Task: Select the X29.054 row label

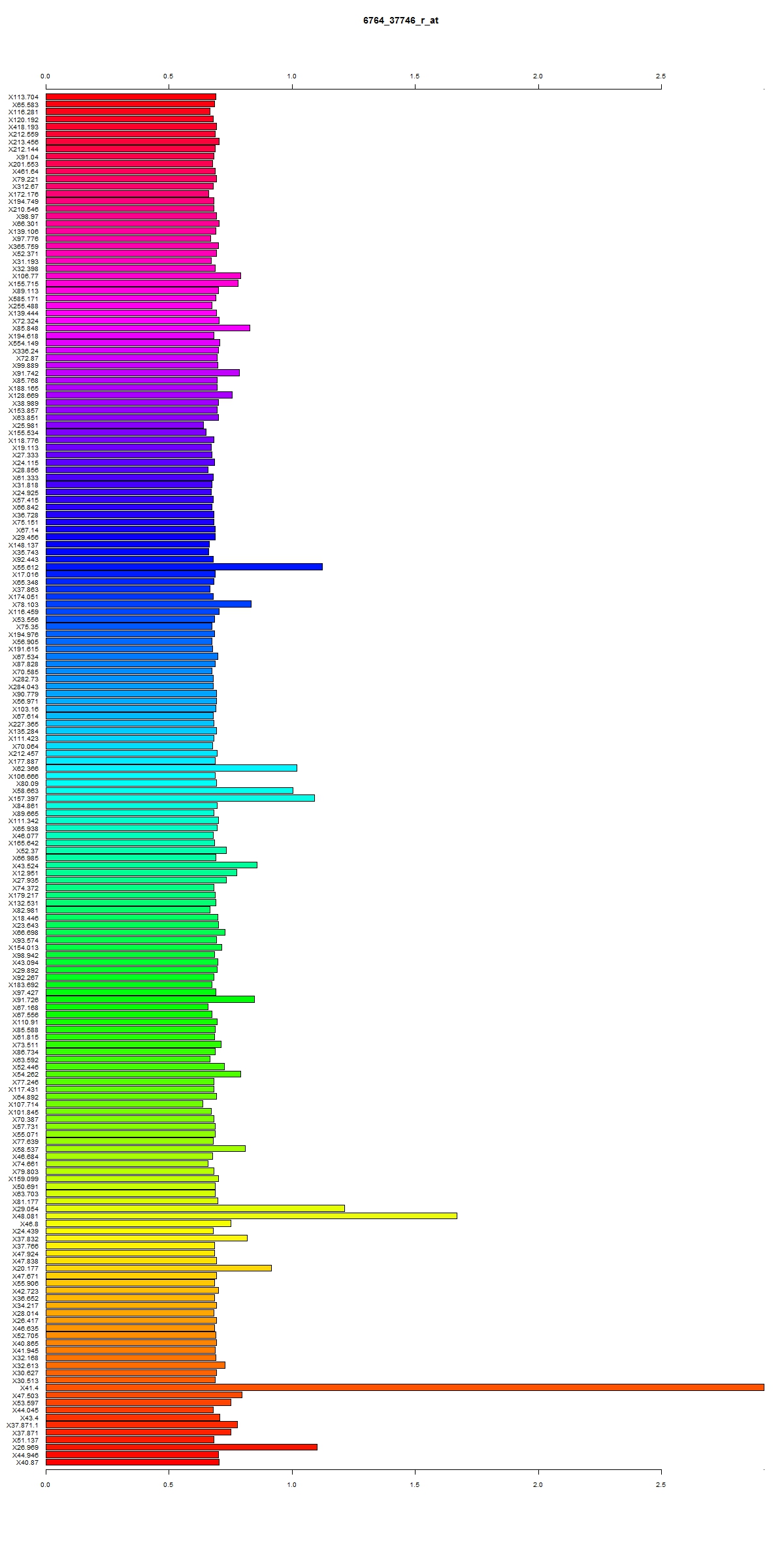Action: point(25,1209)
